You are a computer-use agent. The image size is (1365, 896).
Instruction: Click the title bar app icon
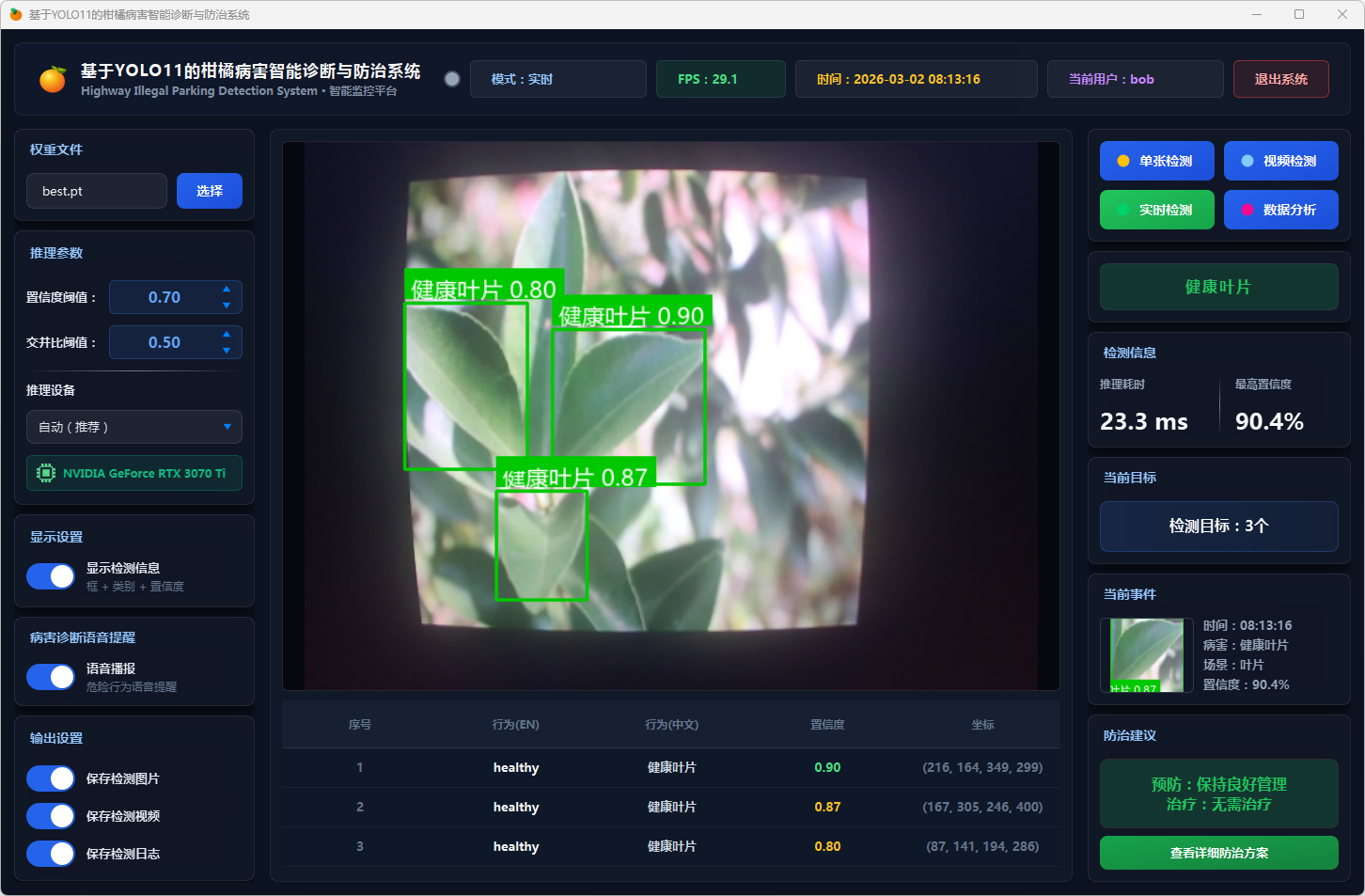15,14
